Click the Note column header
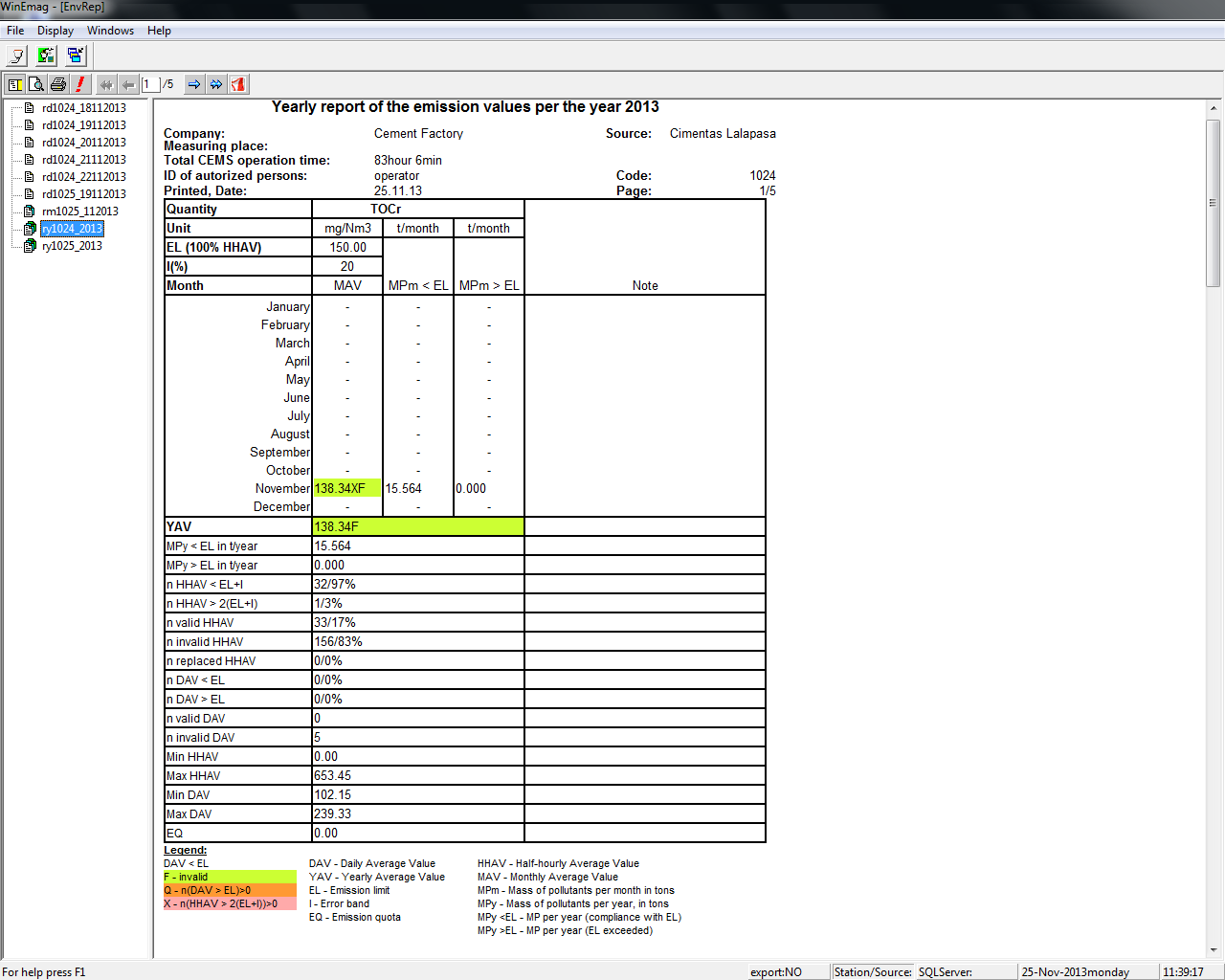Viewport: 1225px width, 980px height. [x=645, y=286]
